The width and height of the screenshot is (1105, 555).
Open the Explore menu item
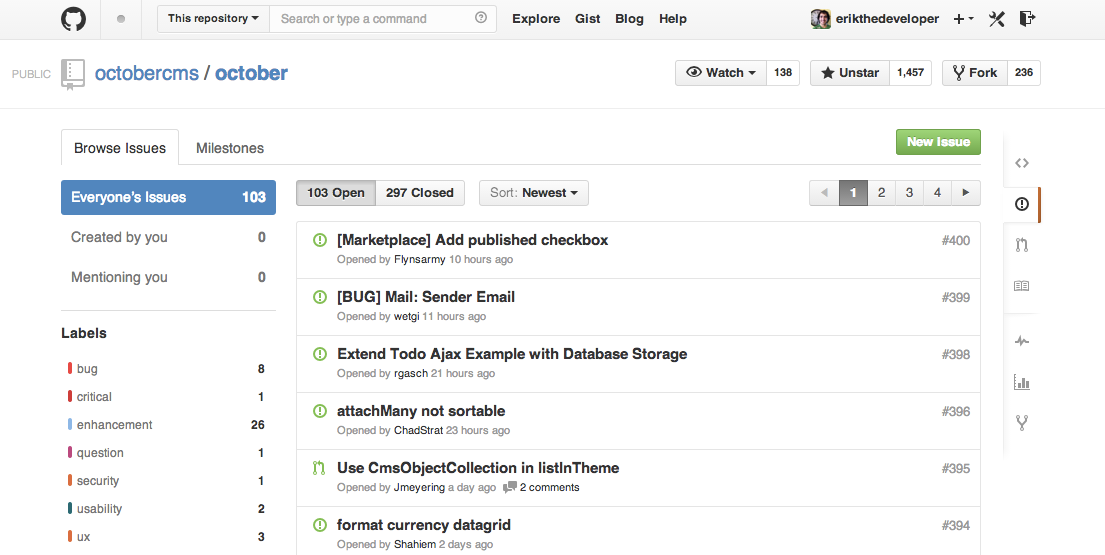pyautogui.click(x=536, y=19)
